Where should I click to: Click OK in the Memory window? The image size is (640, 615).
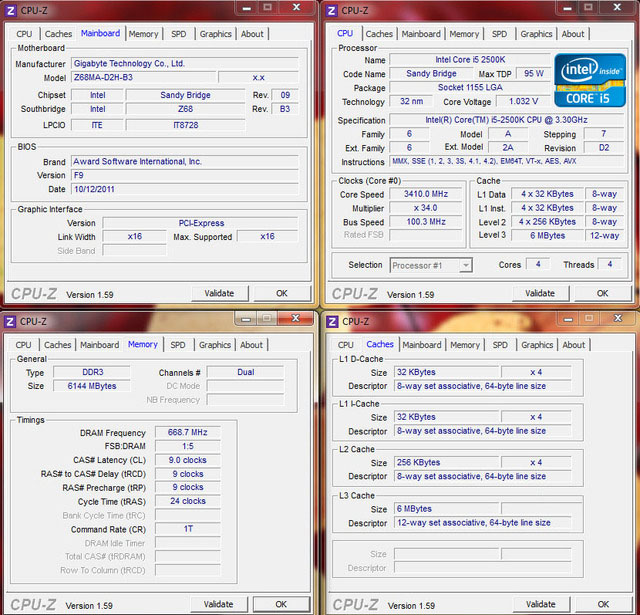tap(281, 604)
